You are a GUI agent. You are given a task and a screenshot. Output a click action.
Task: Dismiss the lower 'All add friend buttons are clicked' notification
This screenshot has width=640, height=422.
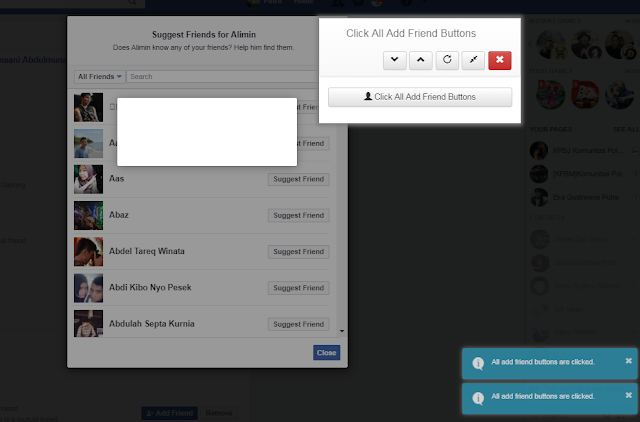coord(629,395)
